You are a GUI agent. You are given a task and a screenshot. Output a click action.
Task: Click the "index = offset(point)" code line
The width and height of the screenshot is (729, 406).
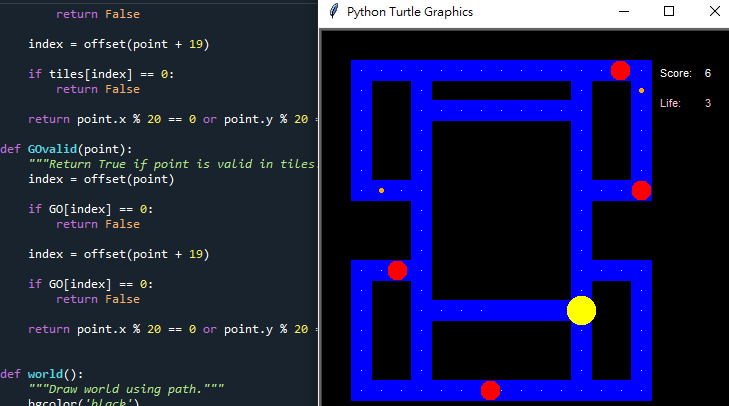[101, 179]
